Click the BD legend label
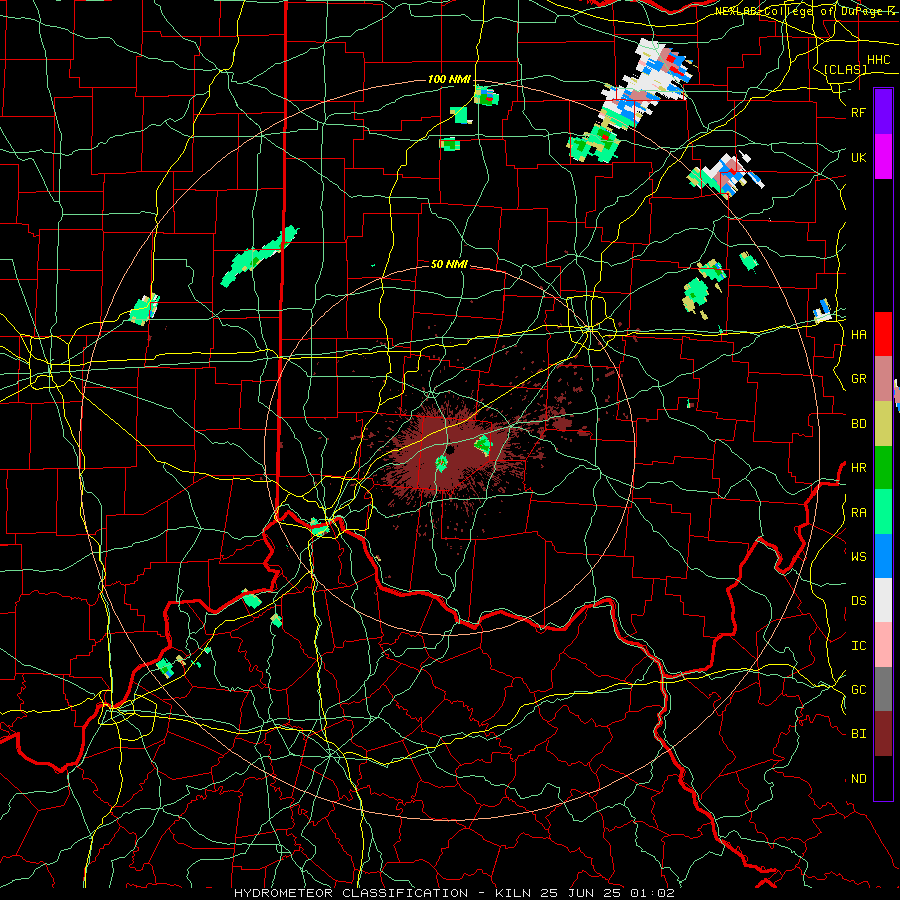This screenshot has height=900, width=900. (858, 424)
